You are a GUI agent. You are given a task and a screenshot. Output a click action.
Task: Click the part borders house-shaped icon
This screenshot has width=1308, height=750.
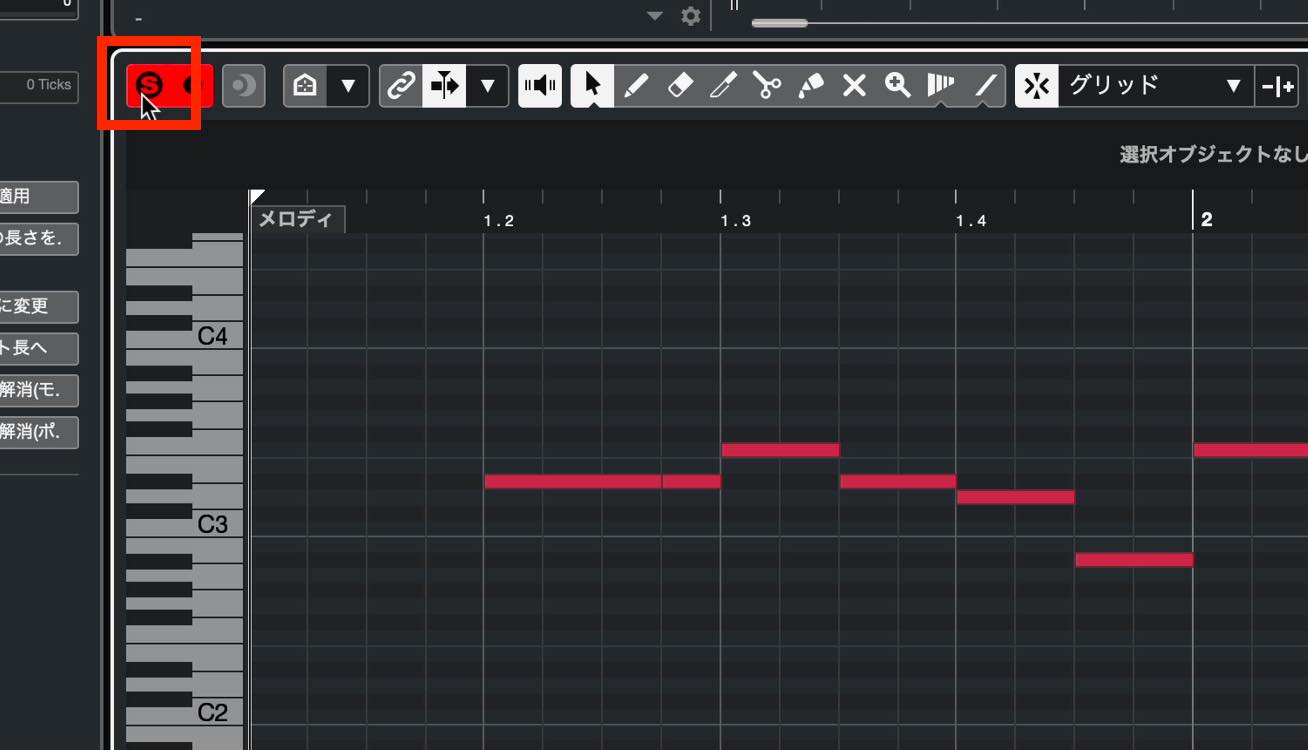click(305, 86)
